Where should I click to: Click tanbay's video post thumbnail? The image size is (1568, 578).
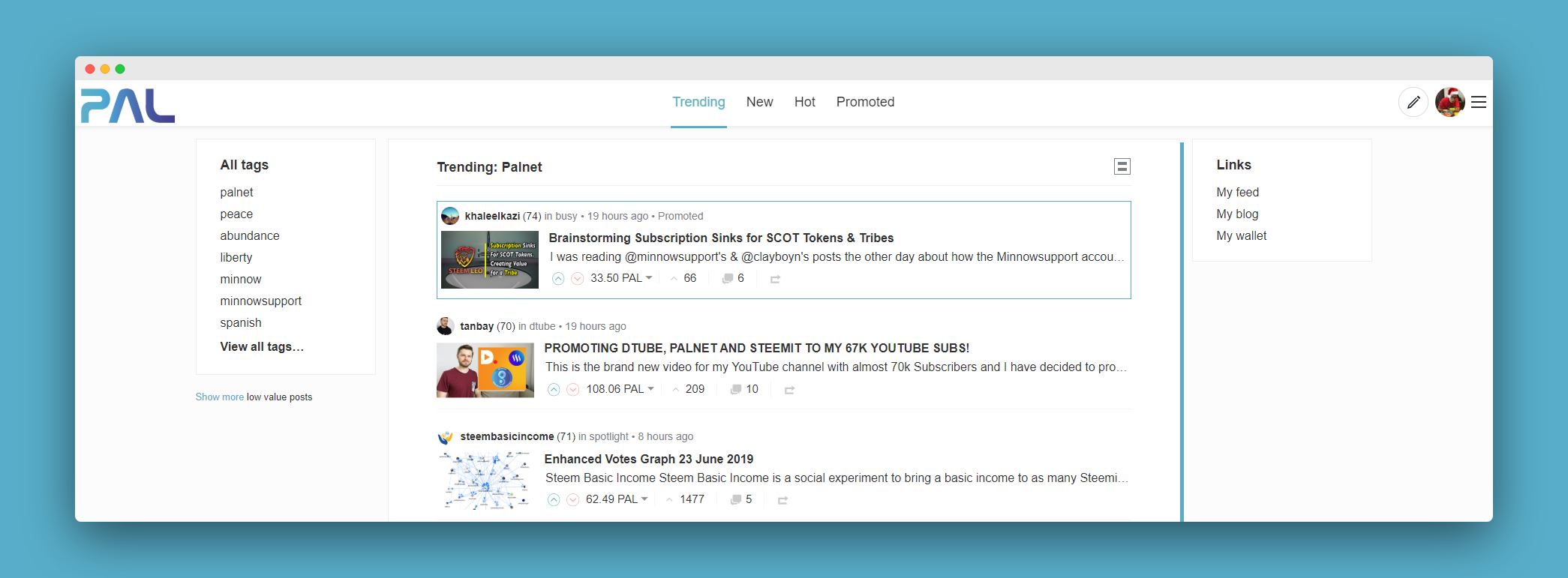485,370
